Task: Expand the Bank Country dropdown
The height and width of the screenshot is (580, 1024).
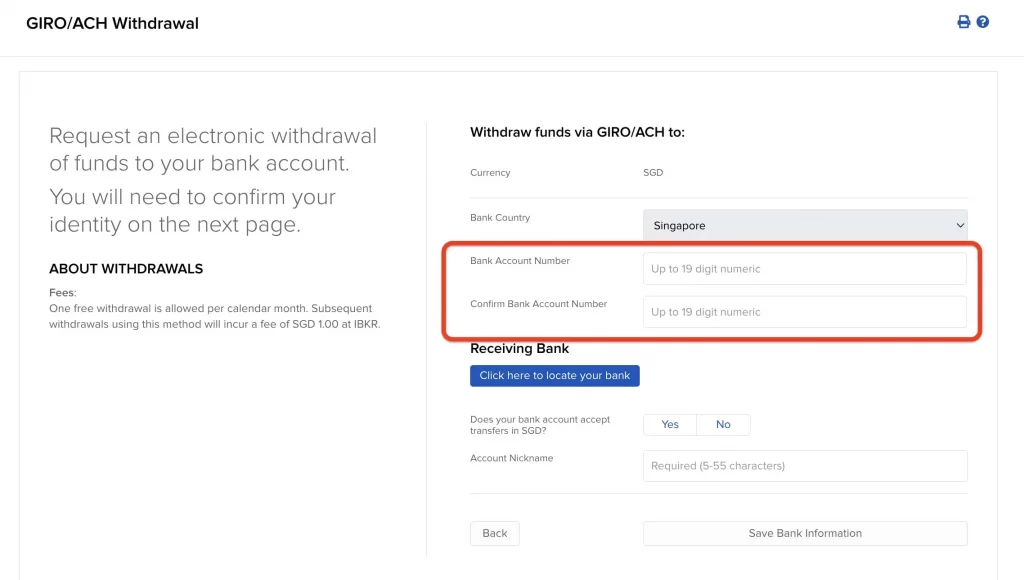Action: [x=805, y=225]
